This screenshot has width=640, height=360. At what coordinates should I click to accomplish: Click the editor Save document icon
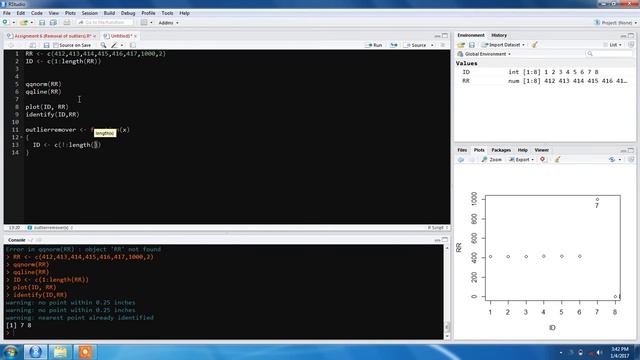tap(46, 45)
